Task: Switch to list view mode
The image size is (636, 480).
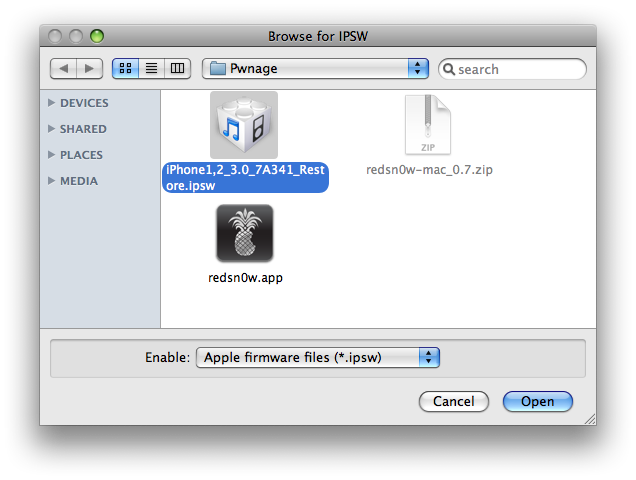Action: click(152, 69)
